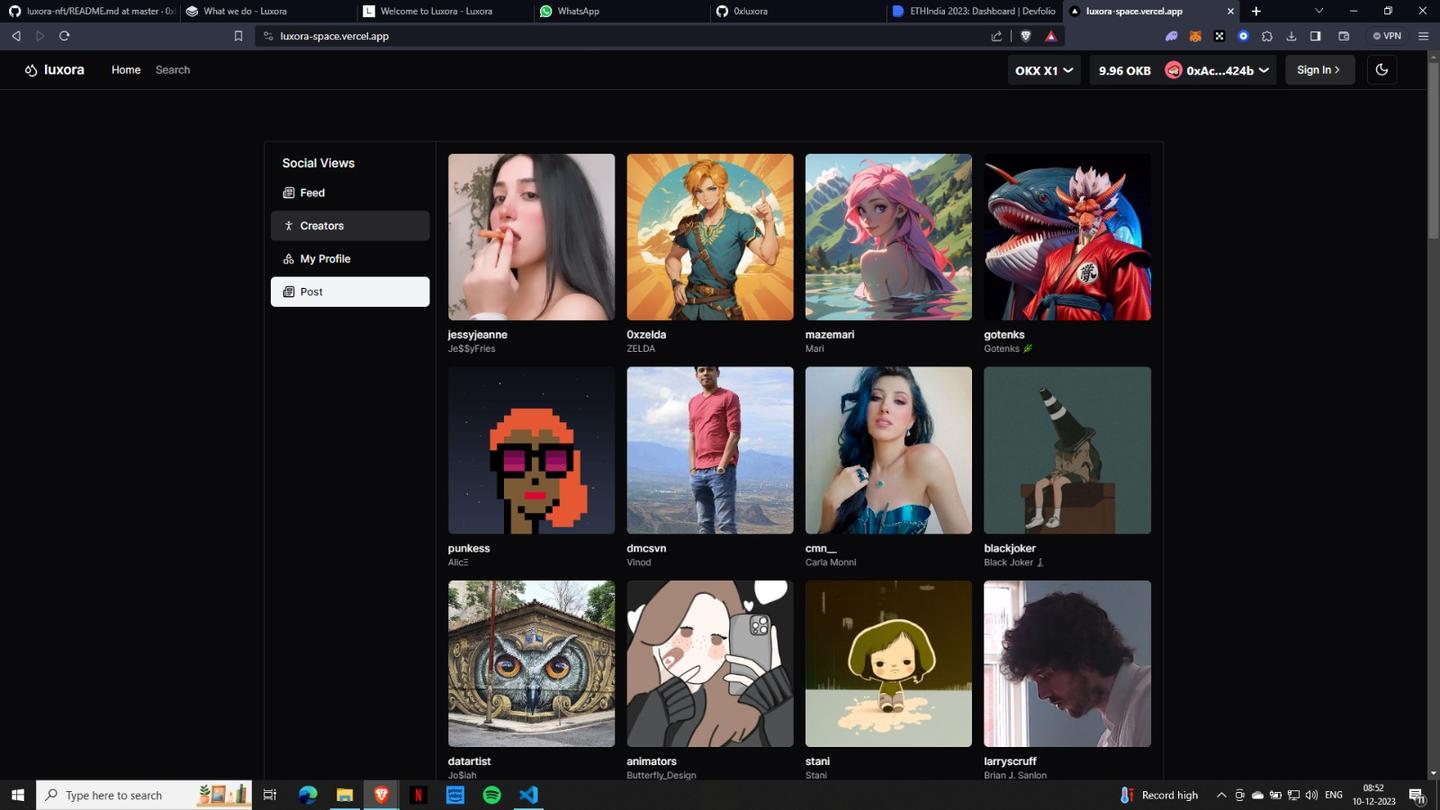Switch to ETHIndia 2023 Devfolio tab
1440x810 pixels.
pos(975,11)
